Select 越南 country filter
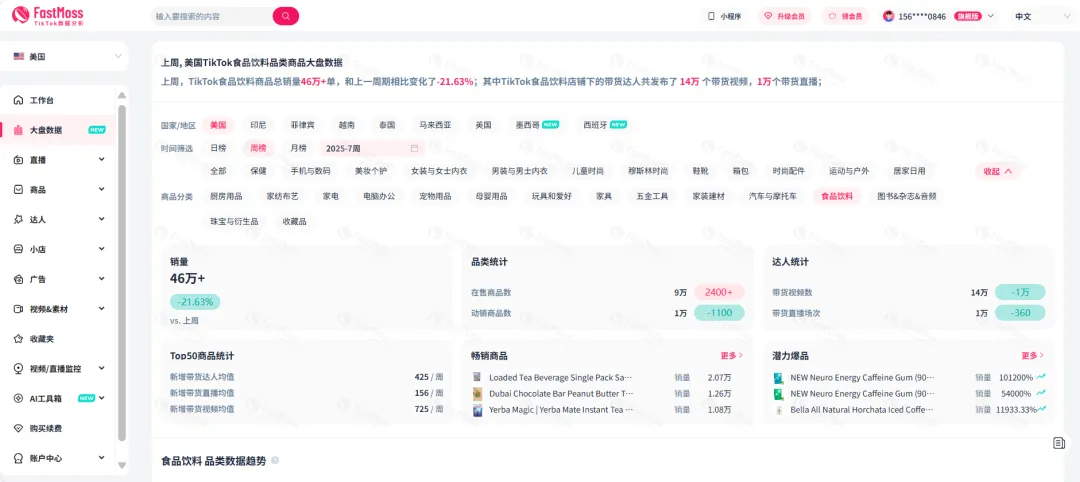The height and width of the screenshot is (482, 1080). point(346,125)
